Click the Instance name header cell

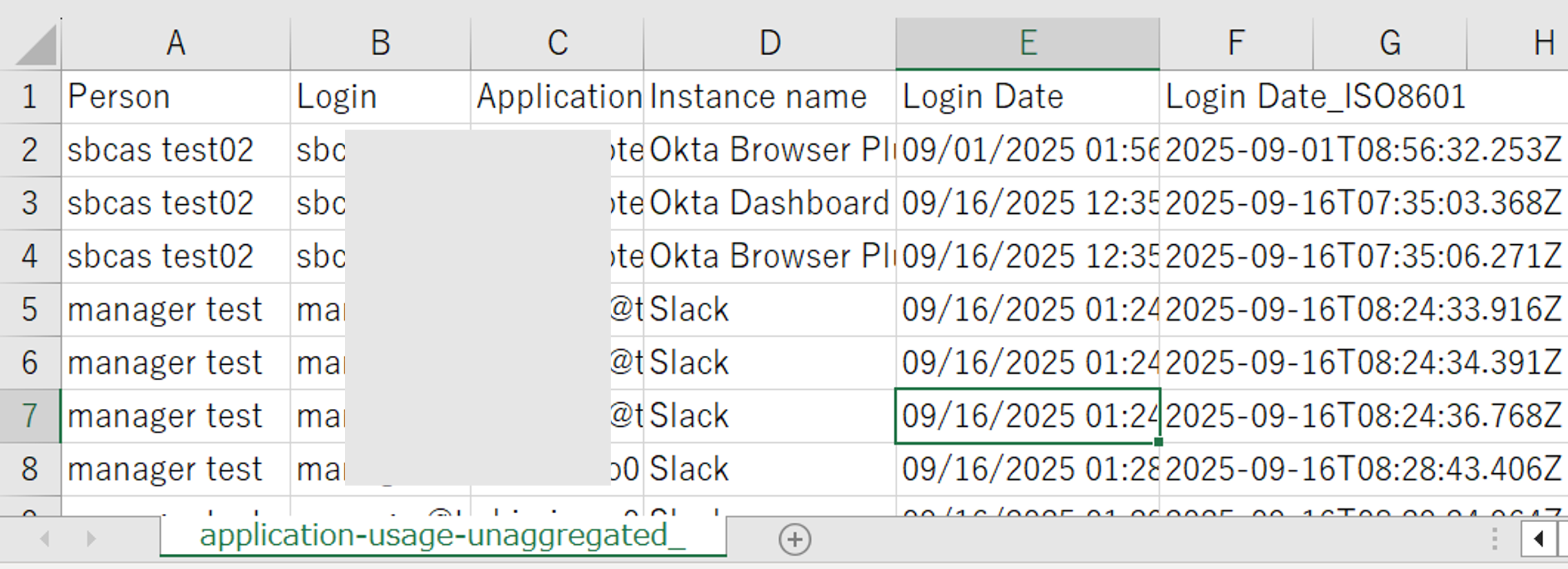(770, 97)
